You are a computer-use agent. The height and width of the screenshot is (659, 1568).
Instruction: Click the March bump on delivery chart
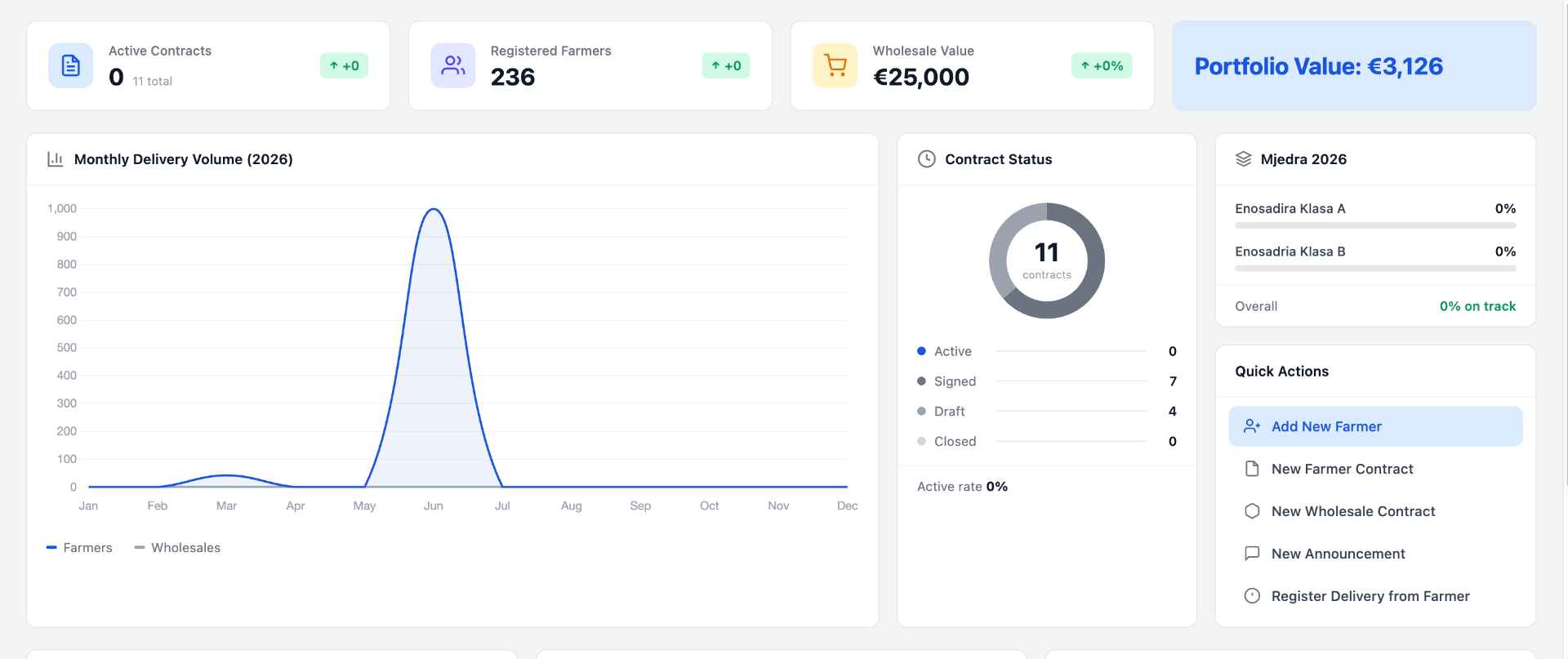226,475
